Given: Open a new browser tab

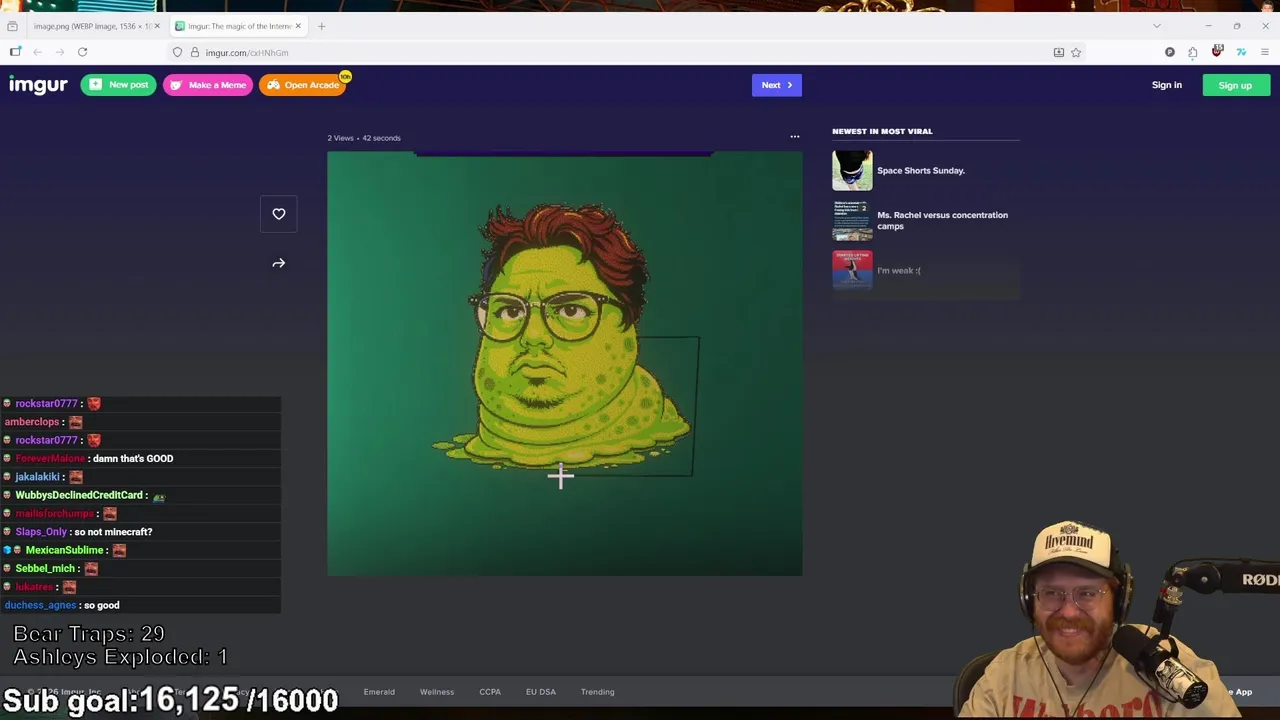Looking at the screenshot, I should (321, 26).
